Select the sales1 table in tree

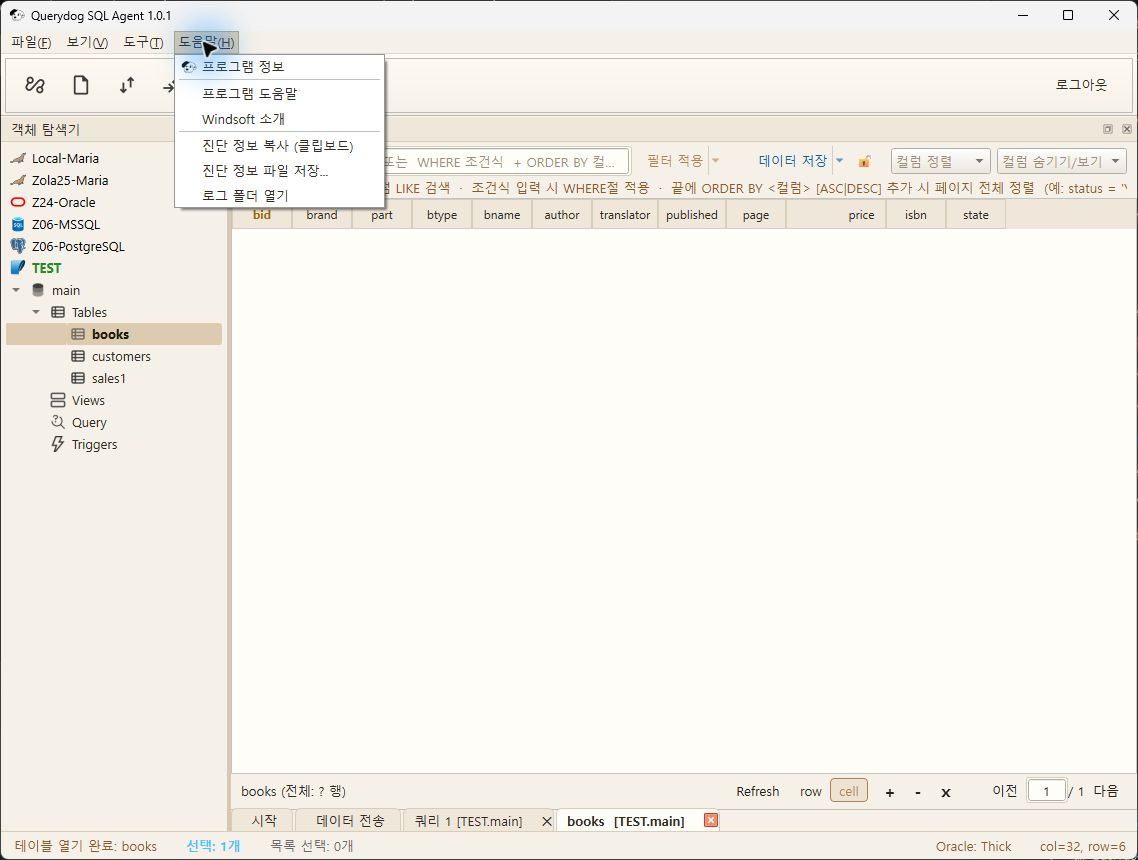pyautogui.click(x=109, y=378)
